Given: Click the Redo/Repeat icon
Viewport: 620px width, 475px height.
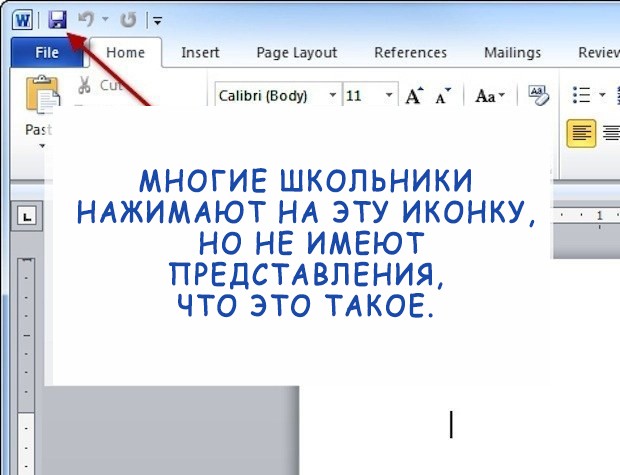Looking at the screenshot, I should [x=128, y=18].
